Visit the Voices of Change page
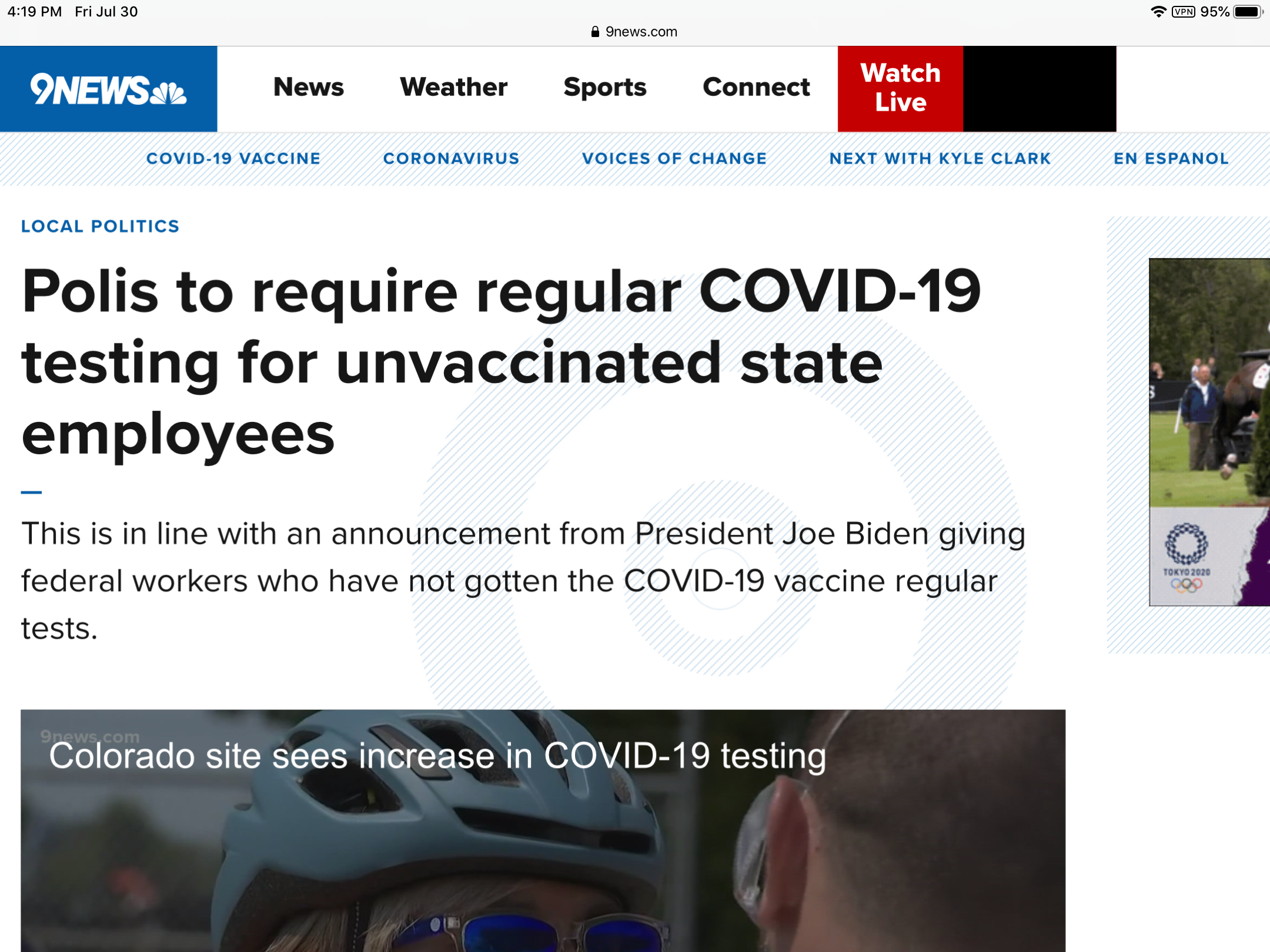1270x952 pixels. [x=674, y=159]
